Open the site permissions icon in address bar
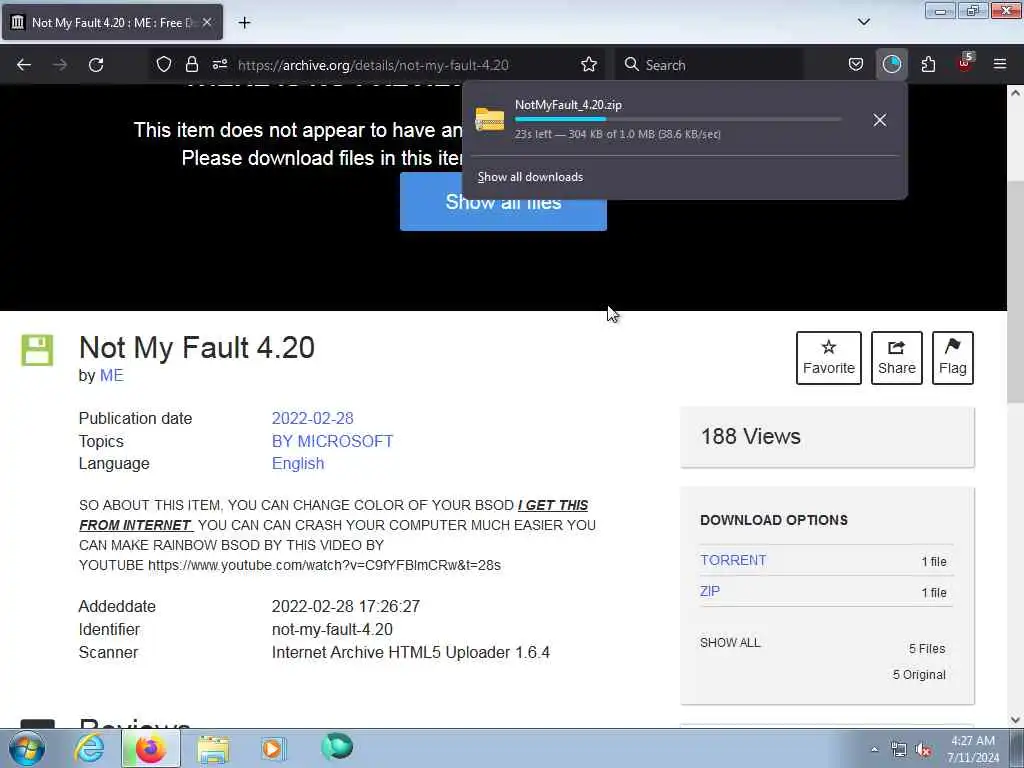 click(219, 65)
